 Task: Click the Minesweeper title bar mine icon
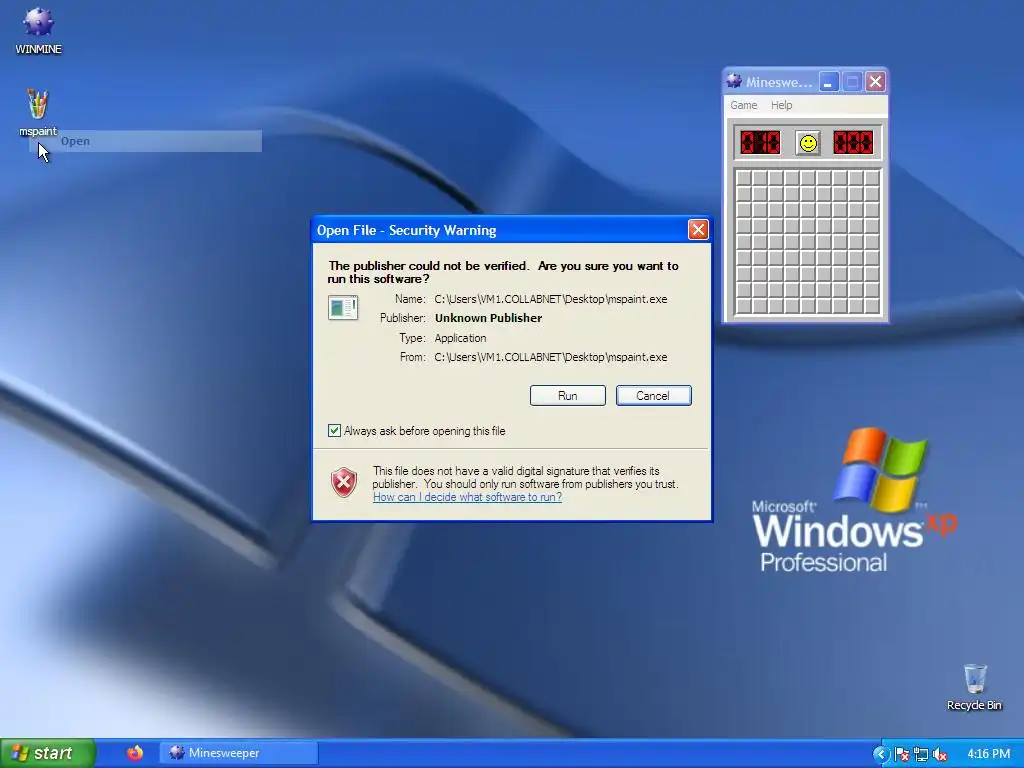[734, 82]
